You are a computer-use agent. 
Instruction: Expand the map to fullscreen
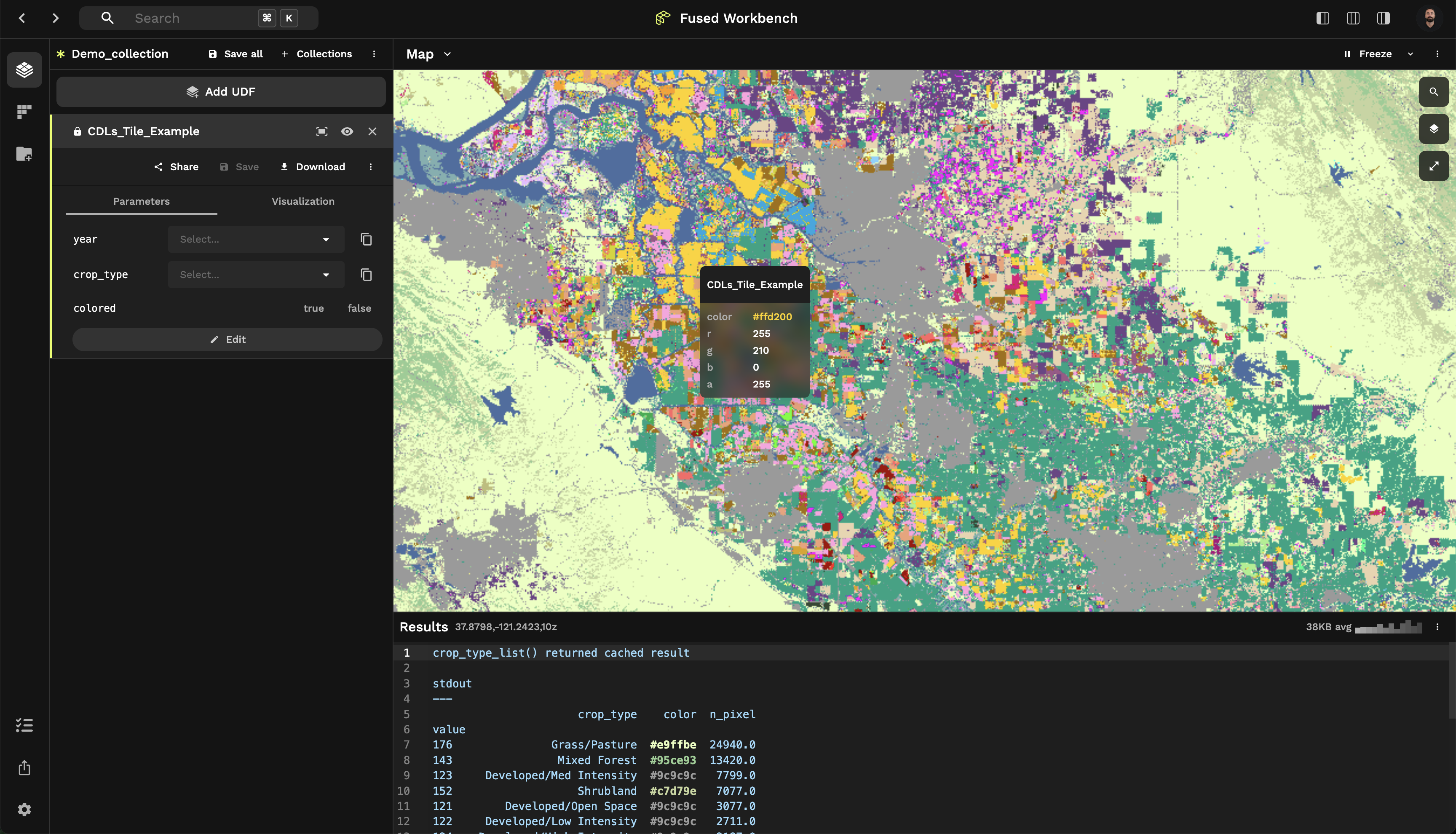(1434, 166)
